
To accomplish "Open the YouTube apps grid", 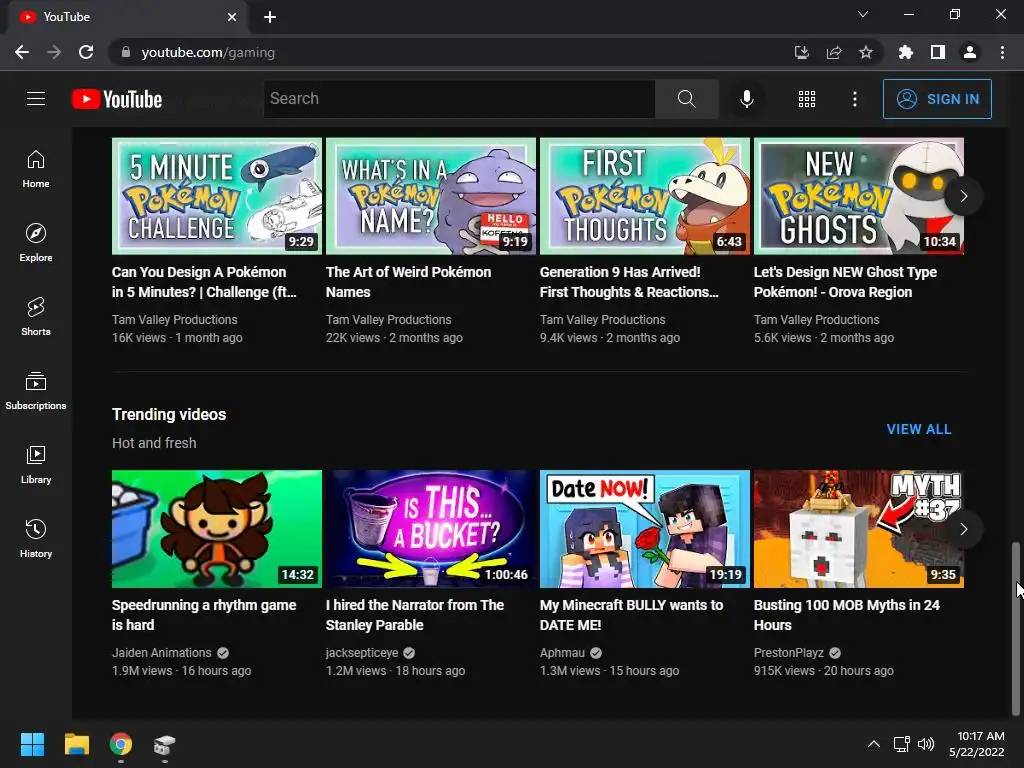I will (x=807, y=99).
